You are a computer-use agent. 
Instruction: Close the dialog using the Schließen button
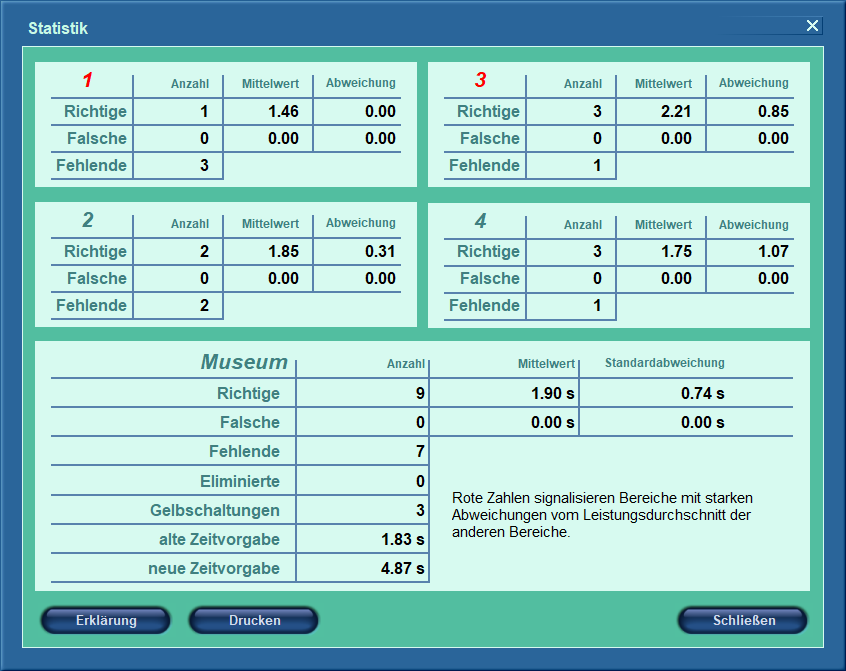click(743, 620)
